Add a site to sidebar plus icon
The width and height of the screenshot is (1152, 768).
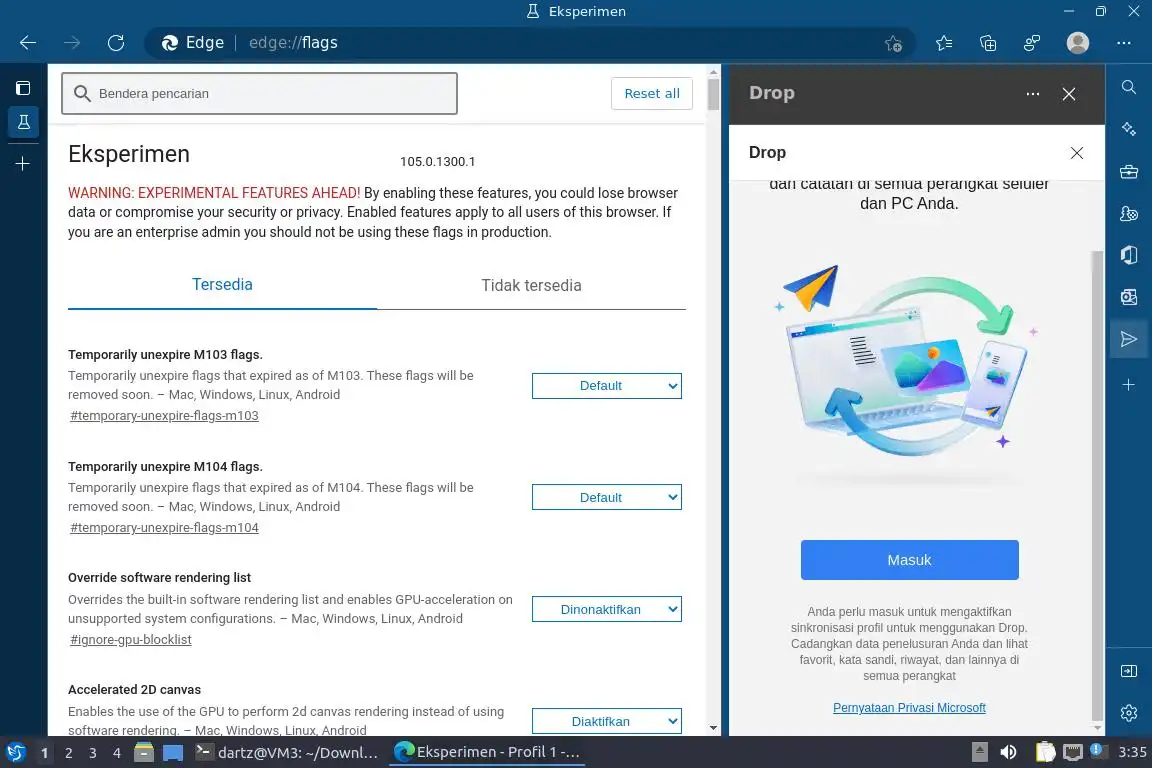[1128, 384]
